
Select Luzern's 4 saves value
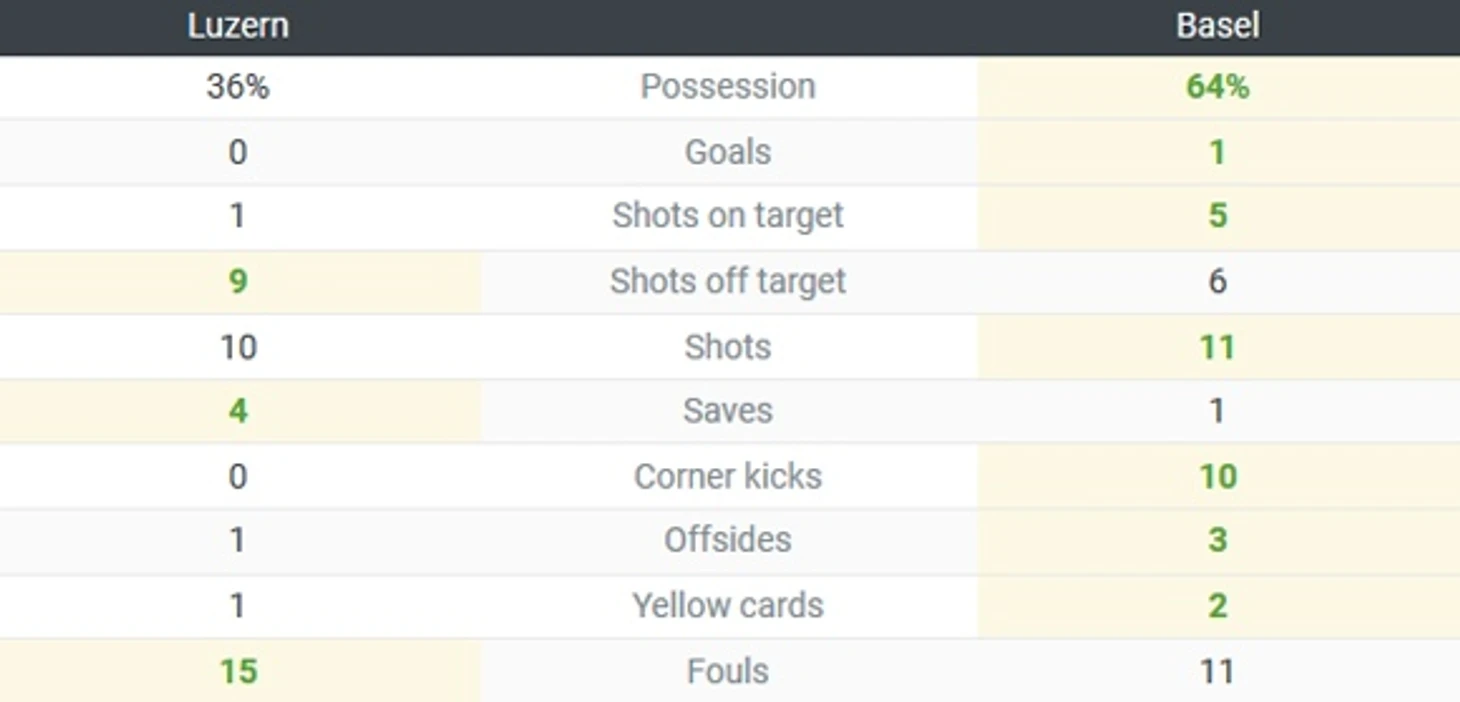(x=238, y=411)
